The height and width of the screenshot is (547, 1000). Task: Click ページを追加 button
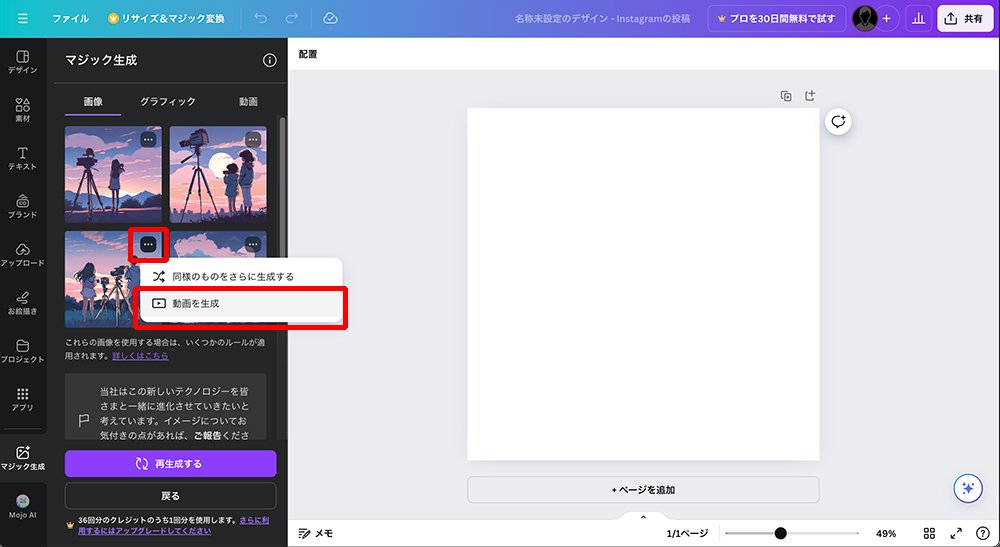coord(643,490)
